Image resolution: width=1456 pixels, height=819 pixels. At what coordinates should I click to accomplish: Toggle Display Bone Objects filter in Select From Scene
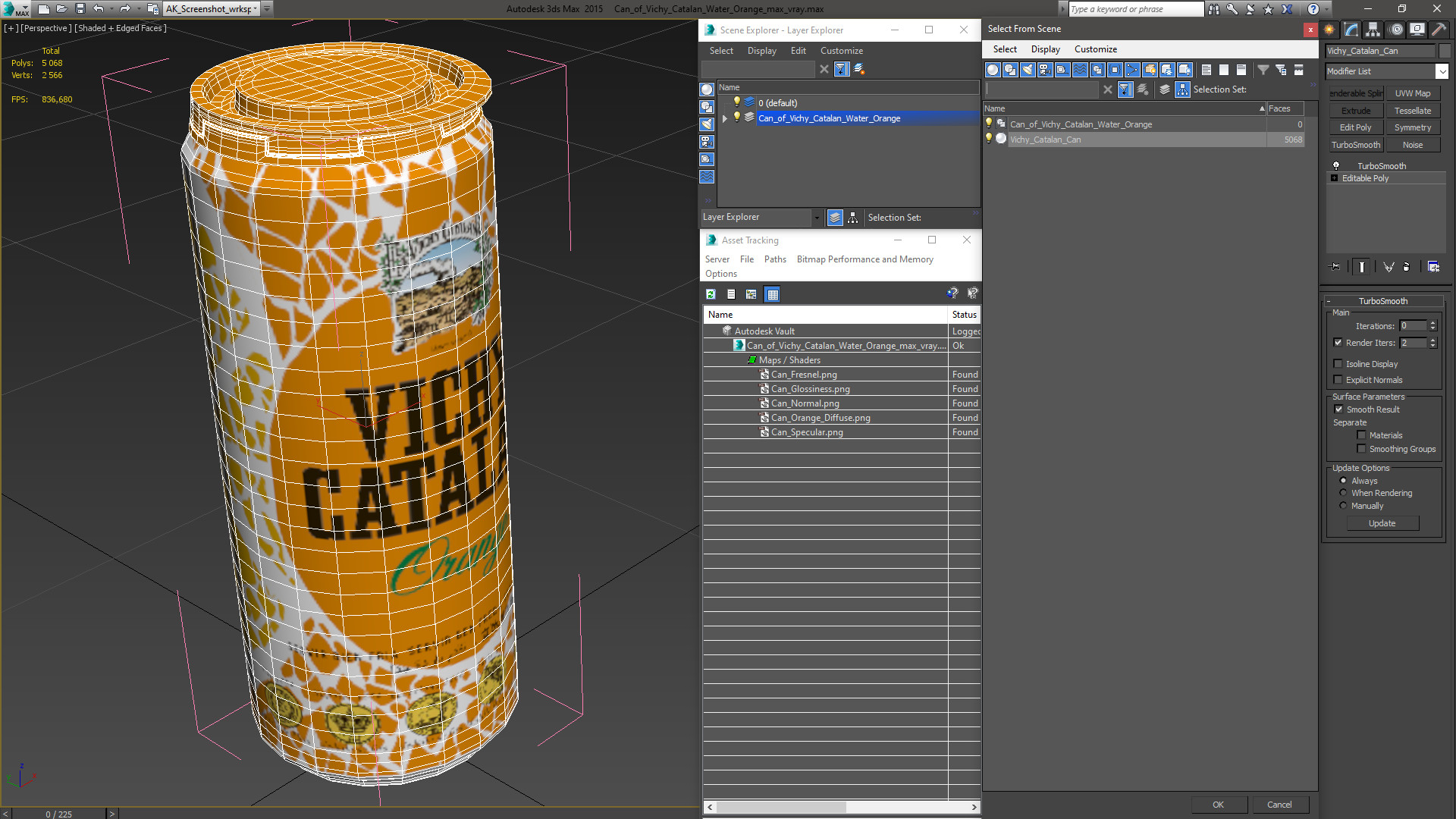click(x=1132, y=70)
